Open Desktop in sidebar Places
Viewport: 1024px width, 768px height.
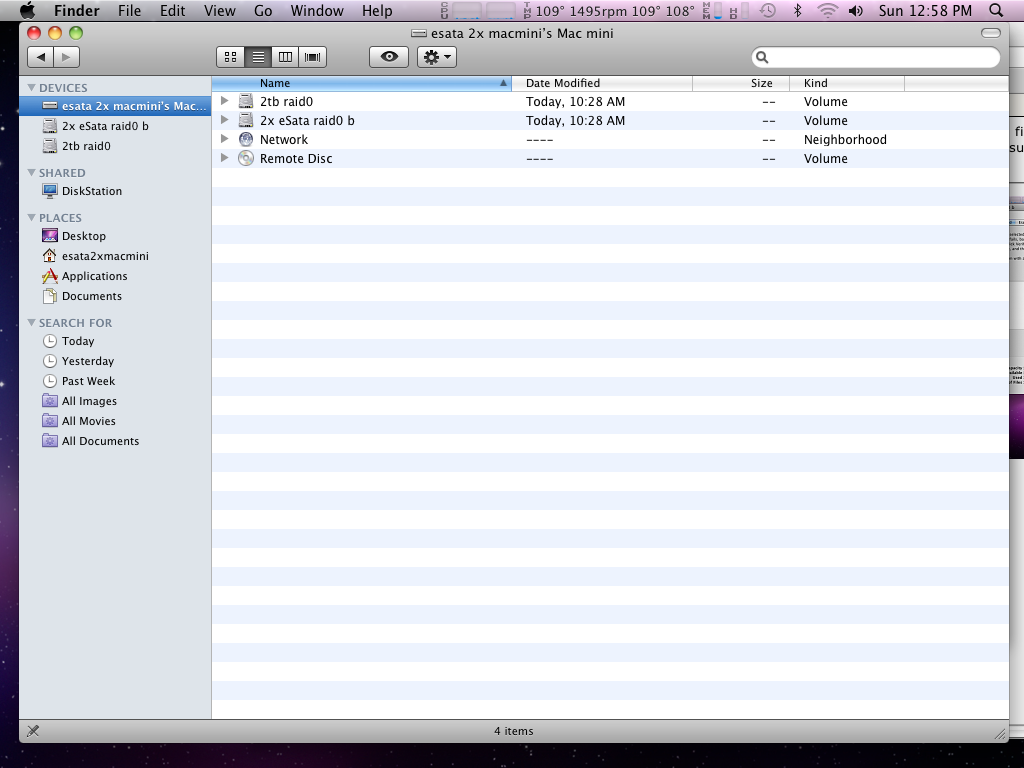pyautogui.click(x=115, y=236)
